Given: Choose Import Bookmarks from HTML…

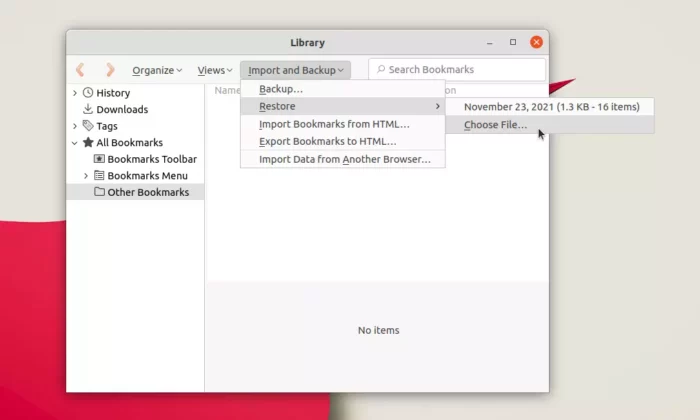Looking at the screenshot, I should (343, 124).
